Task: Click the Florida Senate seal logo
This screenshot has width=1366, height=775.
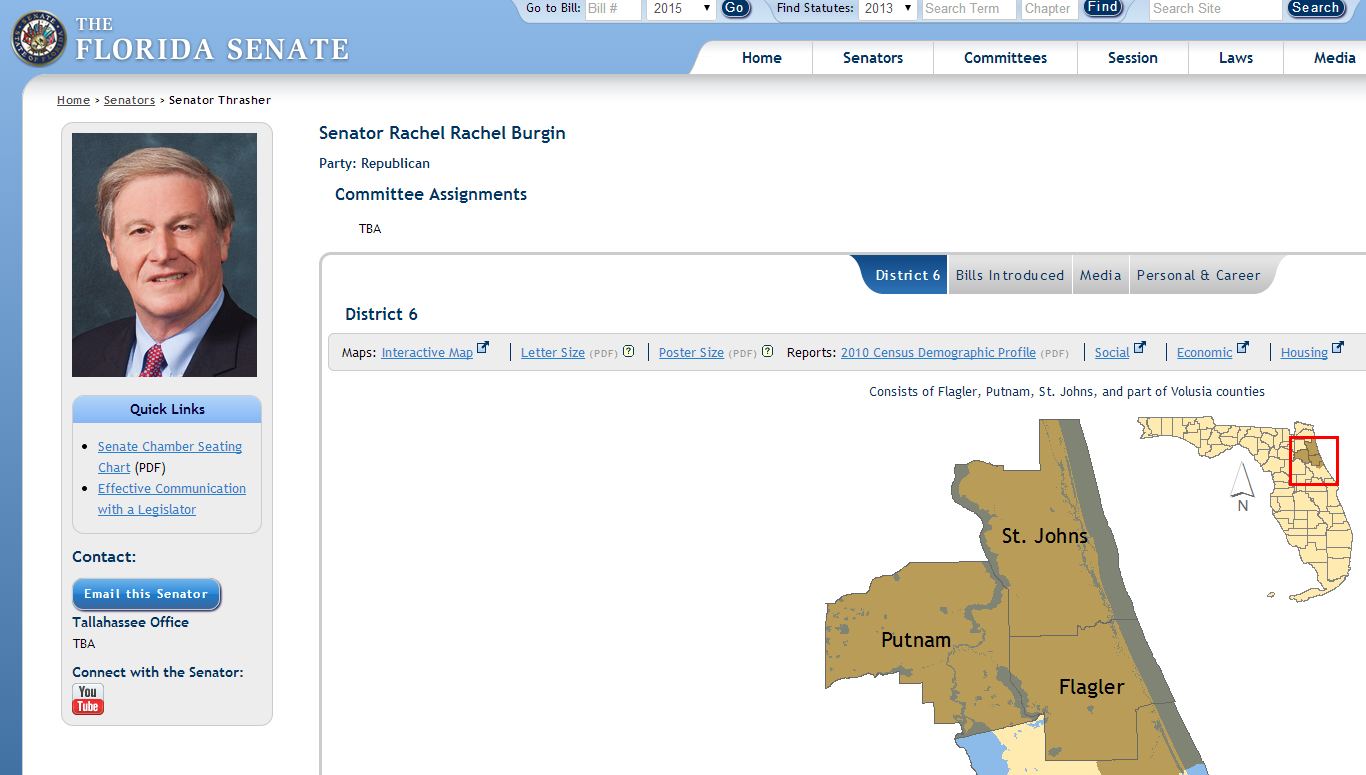Action: [38, 38]
